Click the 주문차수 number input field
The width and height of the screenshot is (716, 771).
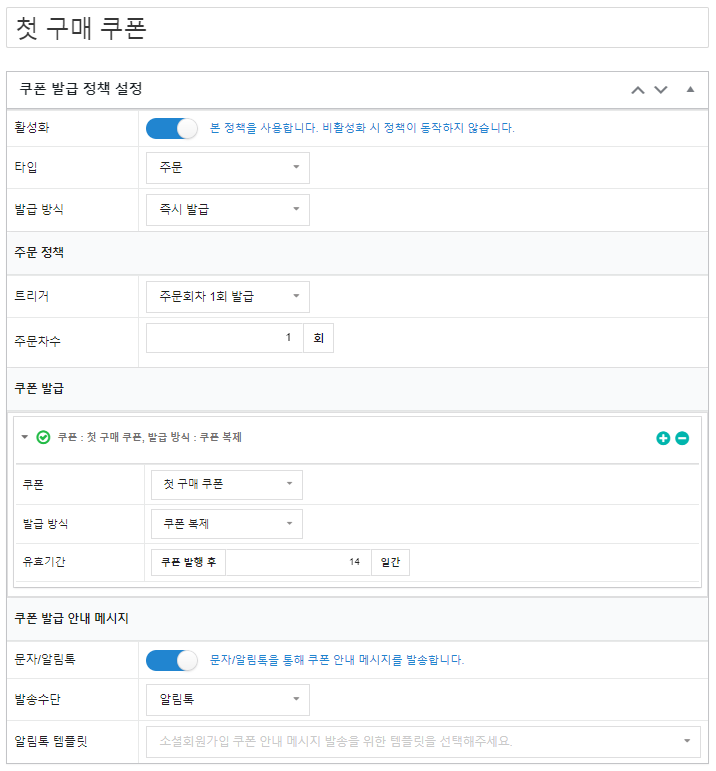point(225,338)
